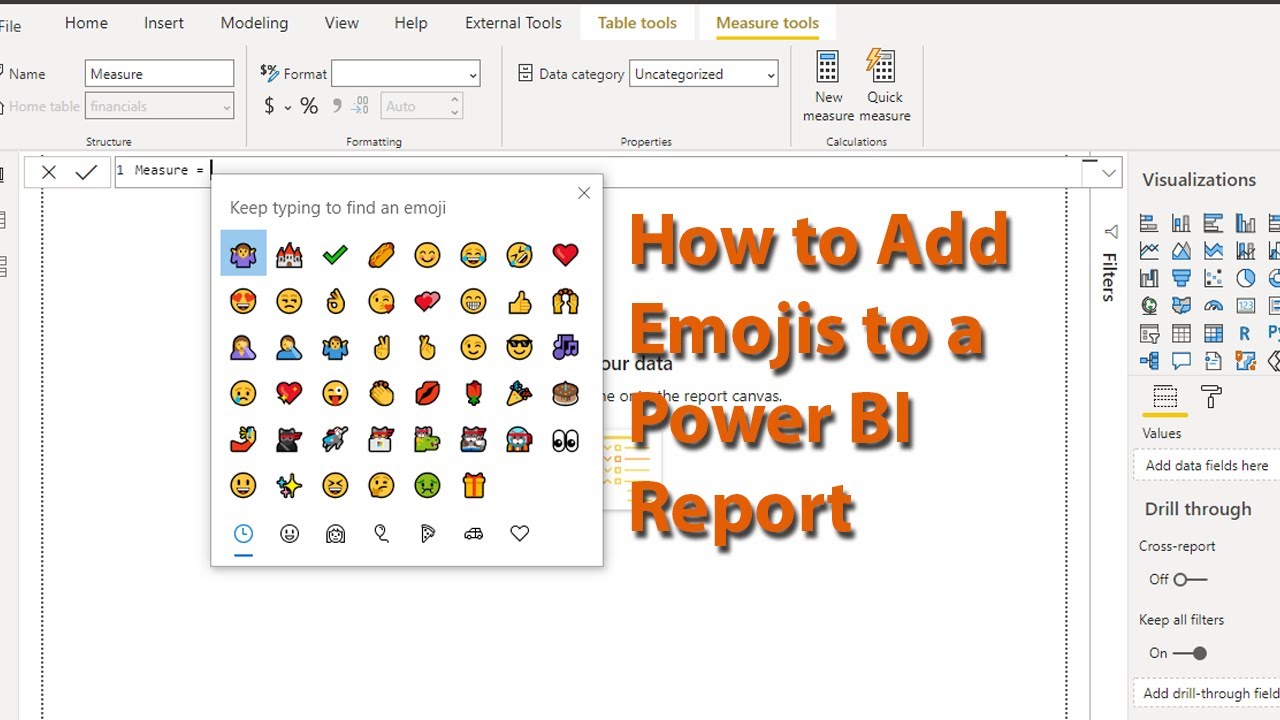This screenshot has height=720, width=1280.
Task: Select the funnel chart visual
Action: (1181, 278)
